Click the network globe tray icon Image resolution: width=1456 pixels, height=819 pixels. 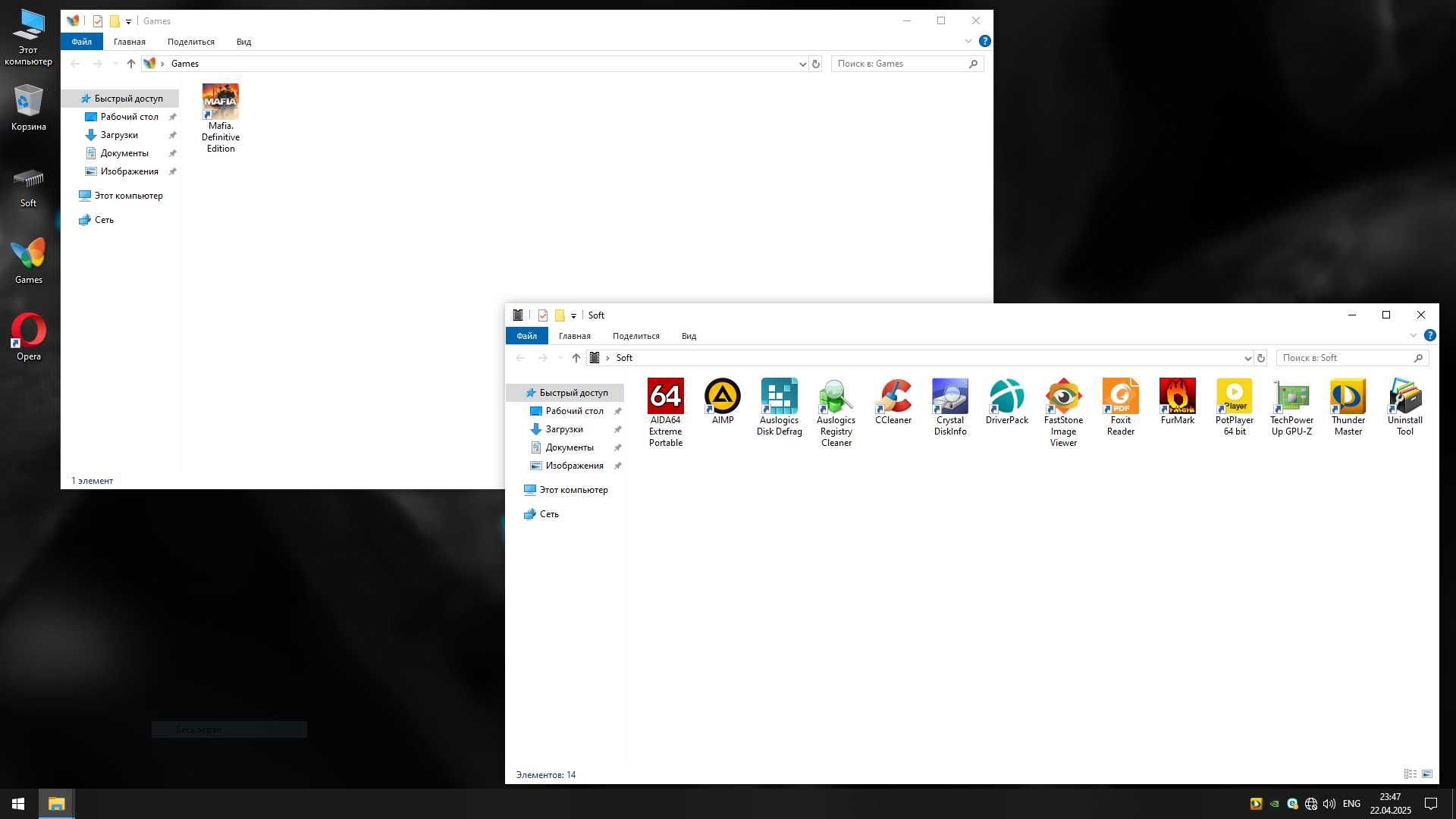1310,804
